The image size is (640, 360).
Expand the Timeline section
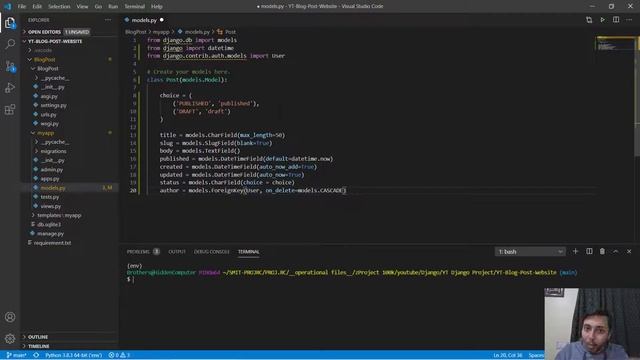38,346
